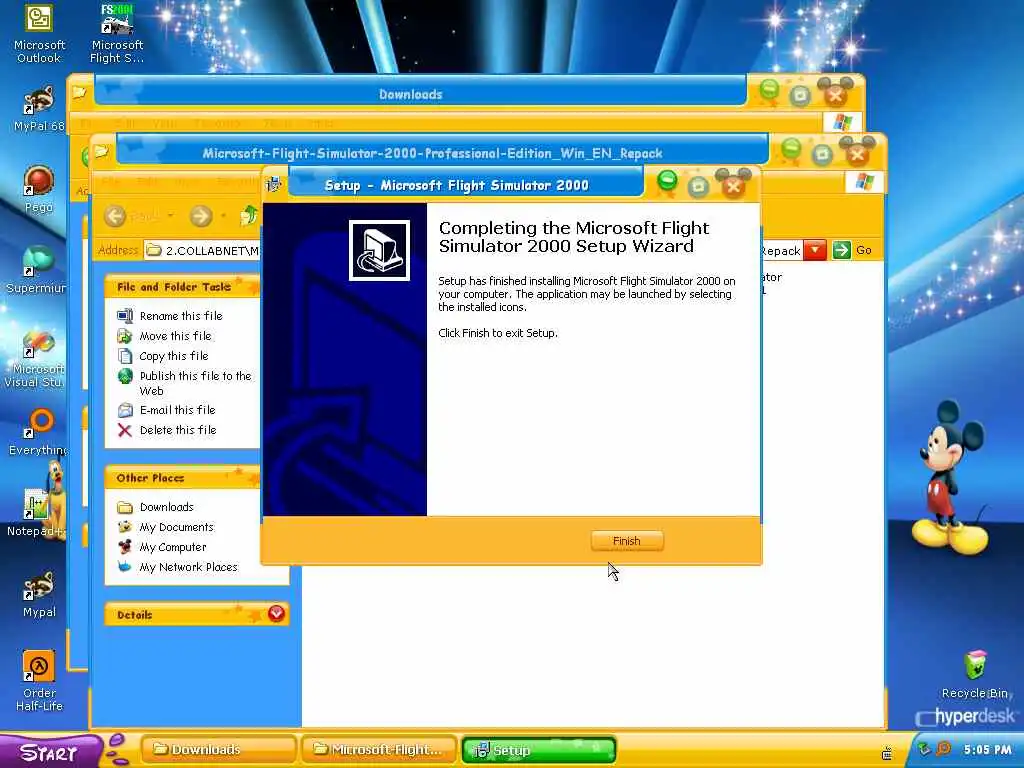Click the green Go arrow button

842,250
